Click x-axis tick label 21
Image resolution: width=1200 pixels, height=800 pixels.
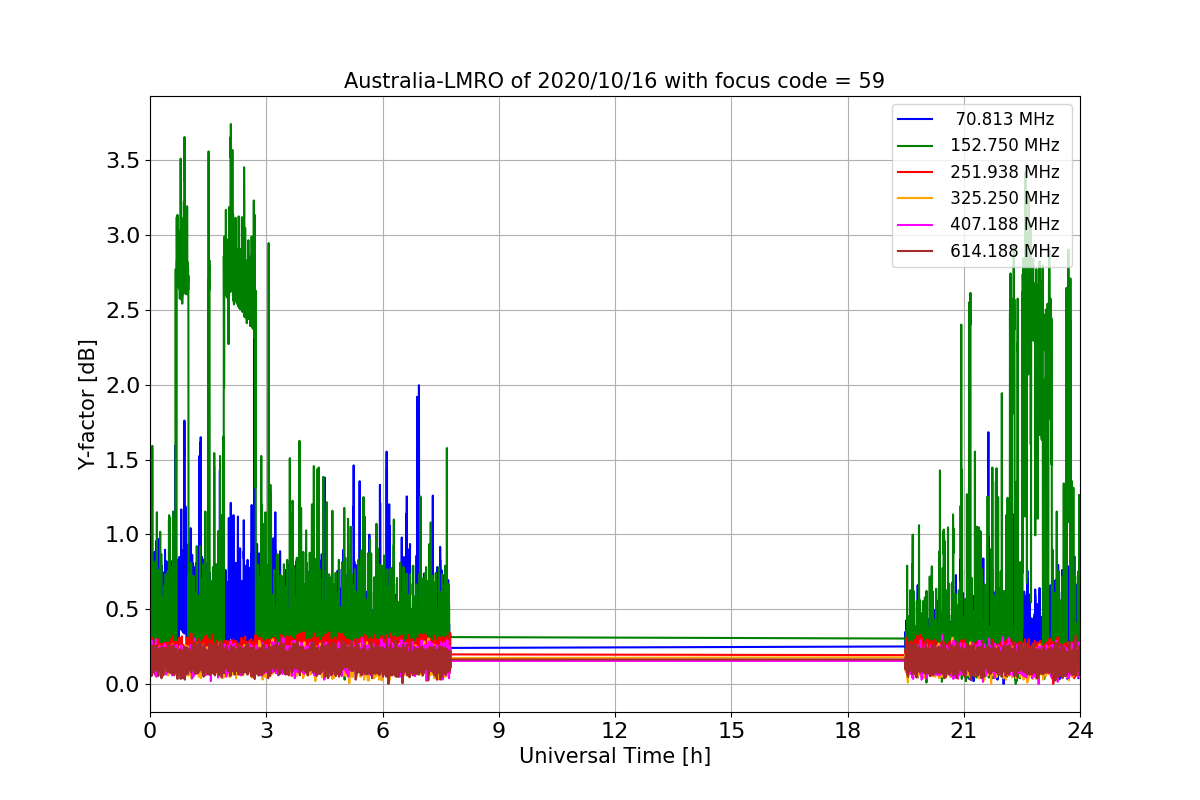pos(963,731)
